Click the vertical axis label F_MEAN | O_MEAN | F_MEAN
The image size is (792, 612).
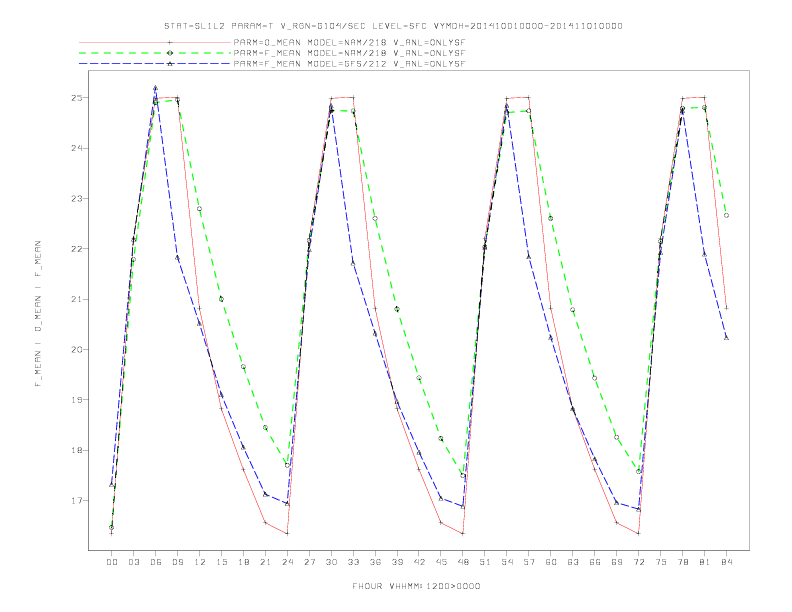[x=38, y=314]
